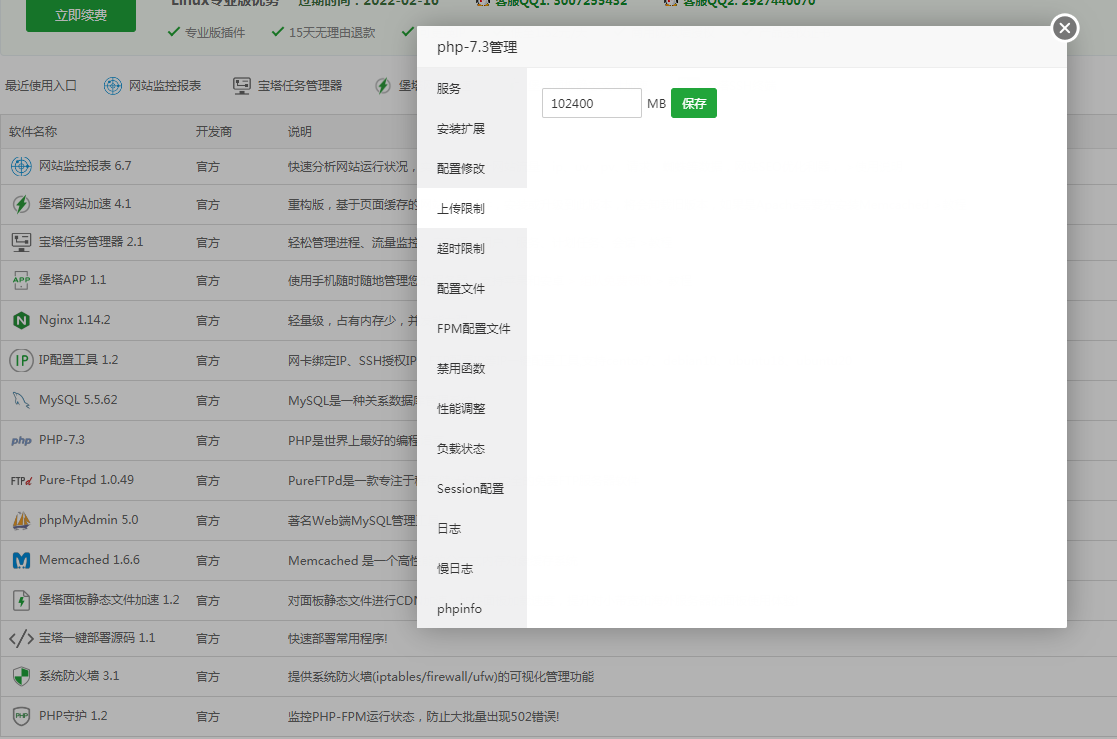Go to 超时限制 tab
The height and width of the screenshot is (739, 1117).
click(472, 248)
